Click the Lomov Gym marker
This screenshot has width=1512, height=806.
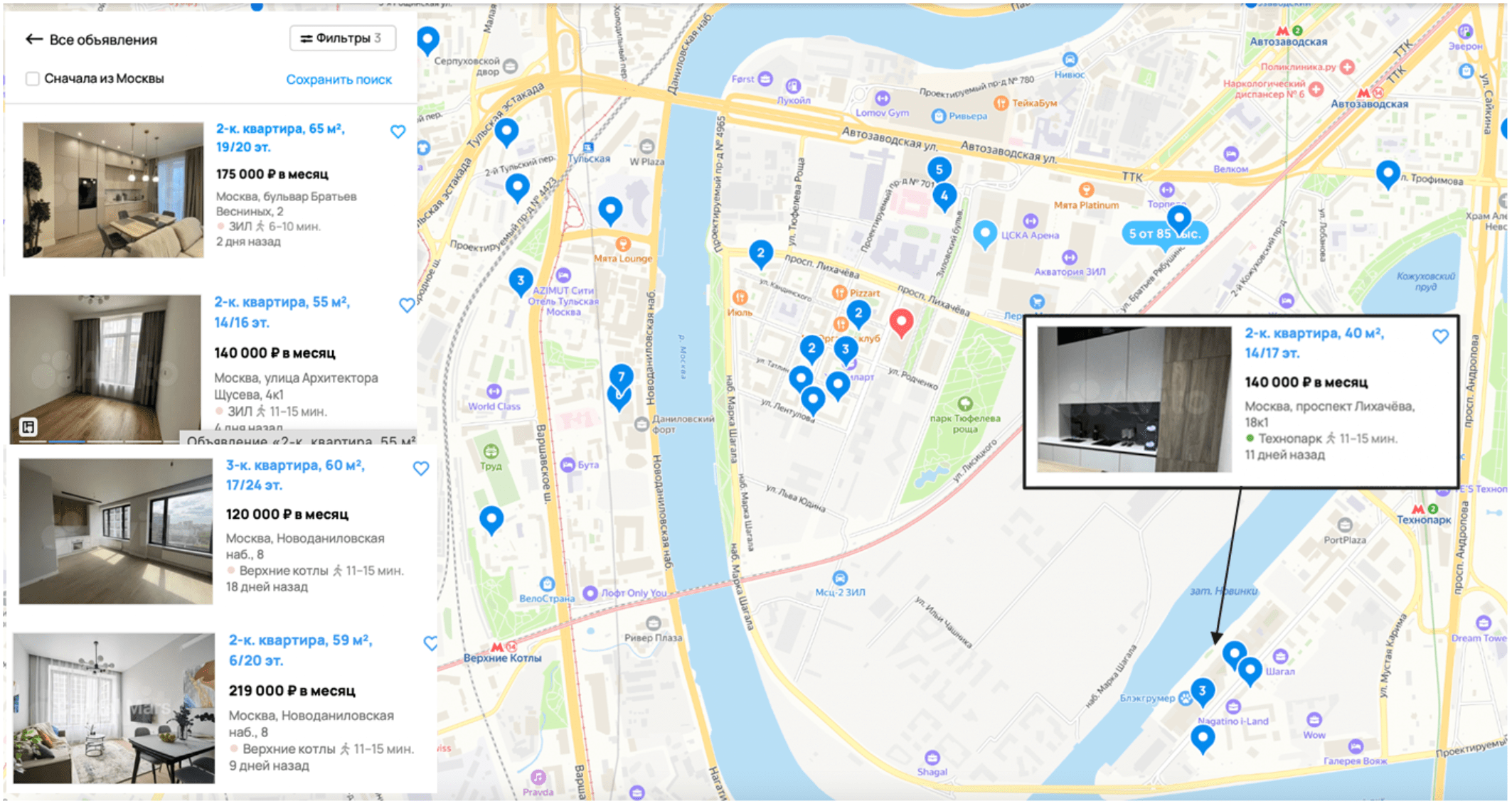[883, 98]
